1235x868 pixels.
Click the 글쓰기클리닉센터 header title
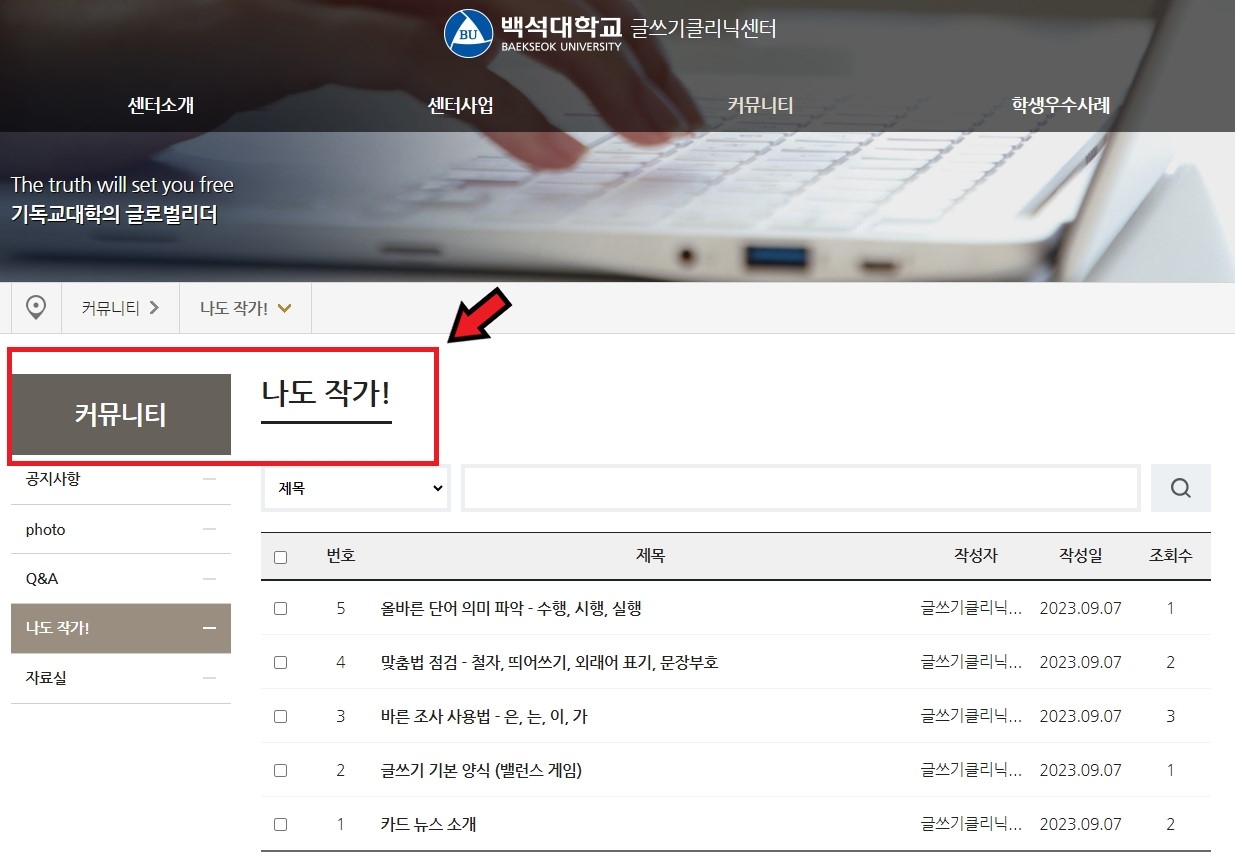coord(703,28)
